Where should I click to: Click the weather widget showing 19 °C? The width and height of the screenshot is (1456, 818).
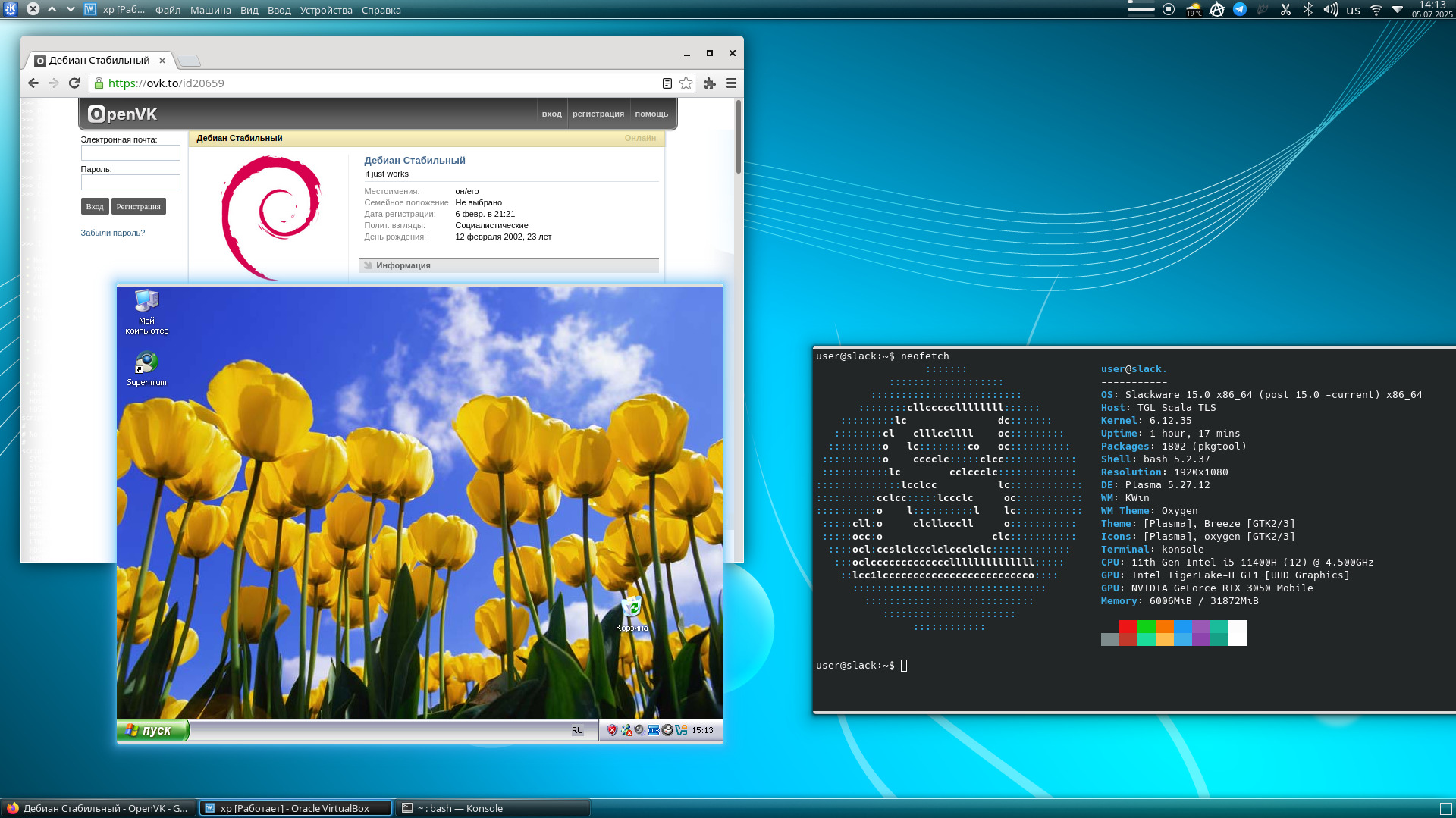coord(1194,10)
